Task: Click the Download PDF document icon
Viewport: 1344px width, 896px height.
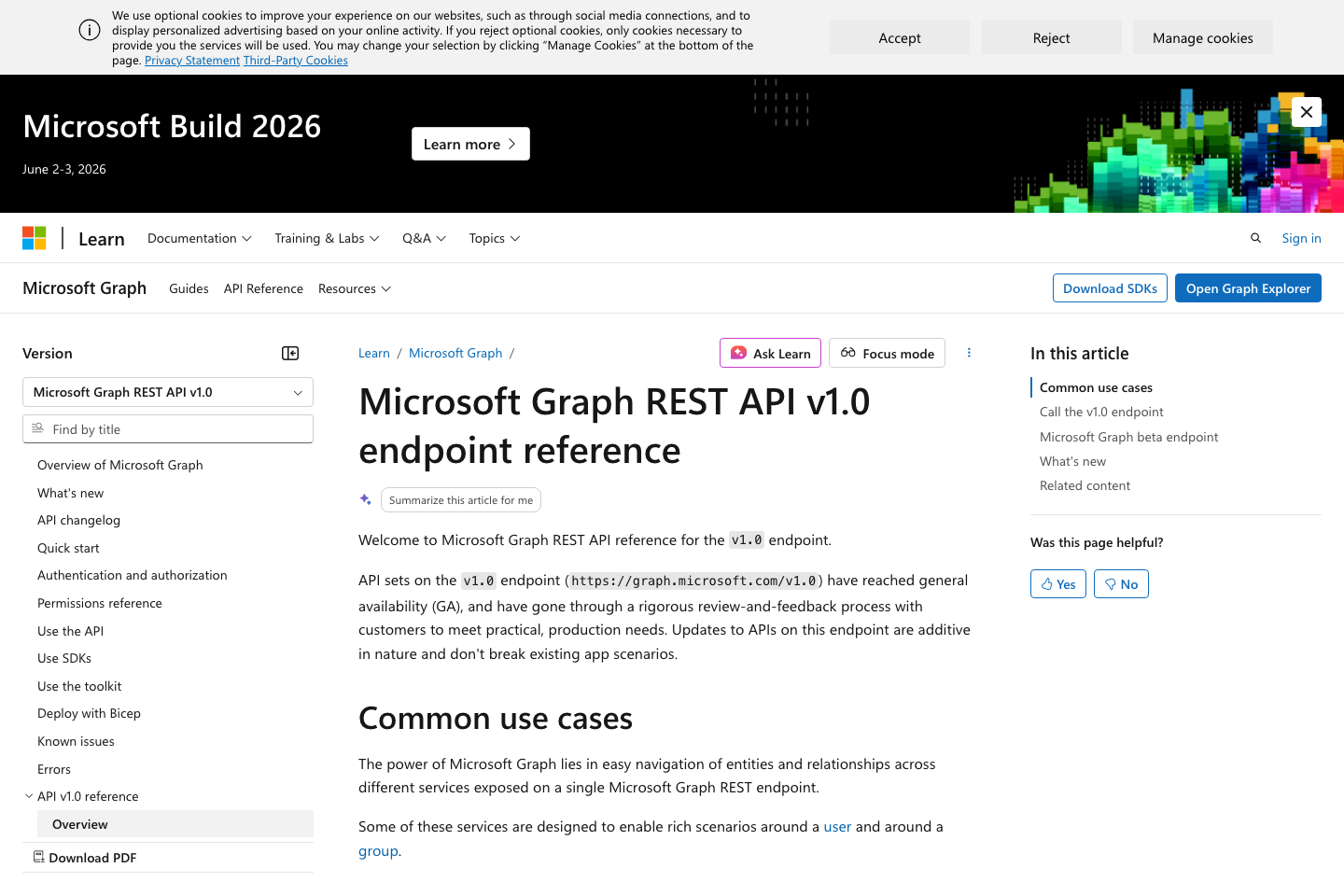Action: pos(38,856)
